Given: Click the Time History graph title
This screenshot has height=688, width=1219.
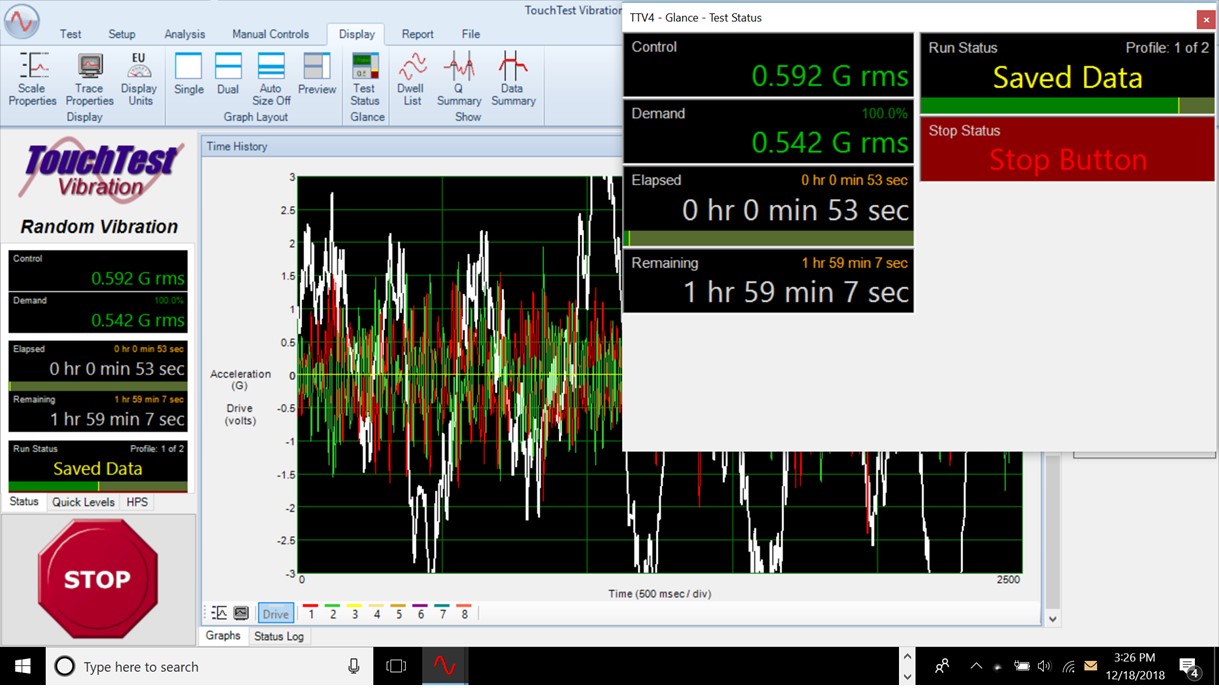Looking at the screenshot, I should pos(237,146).
